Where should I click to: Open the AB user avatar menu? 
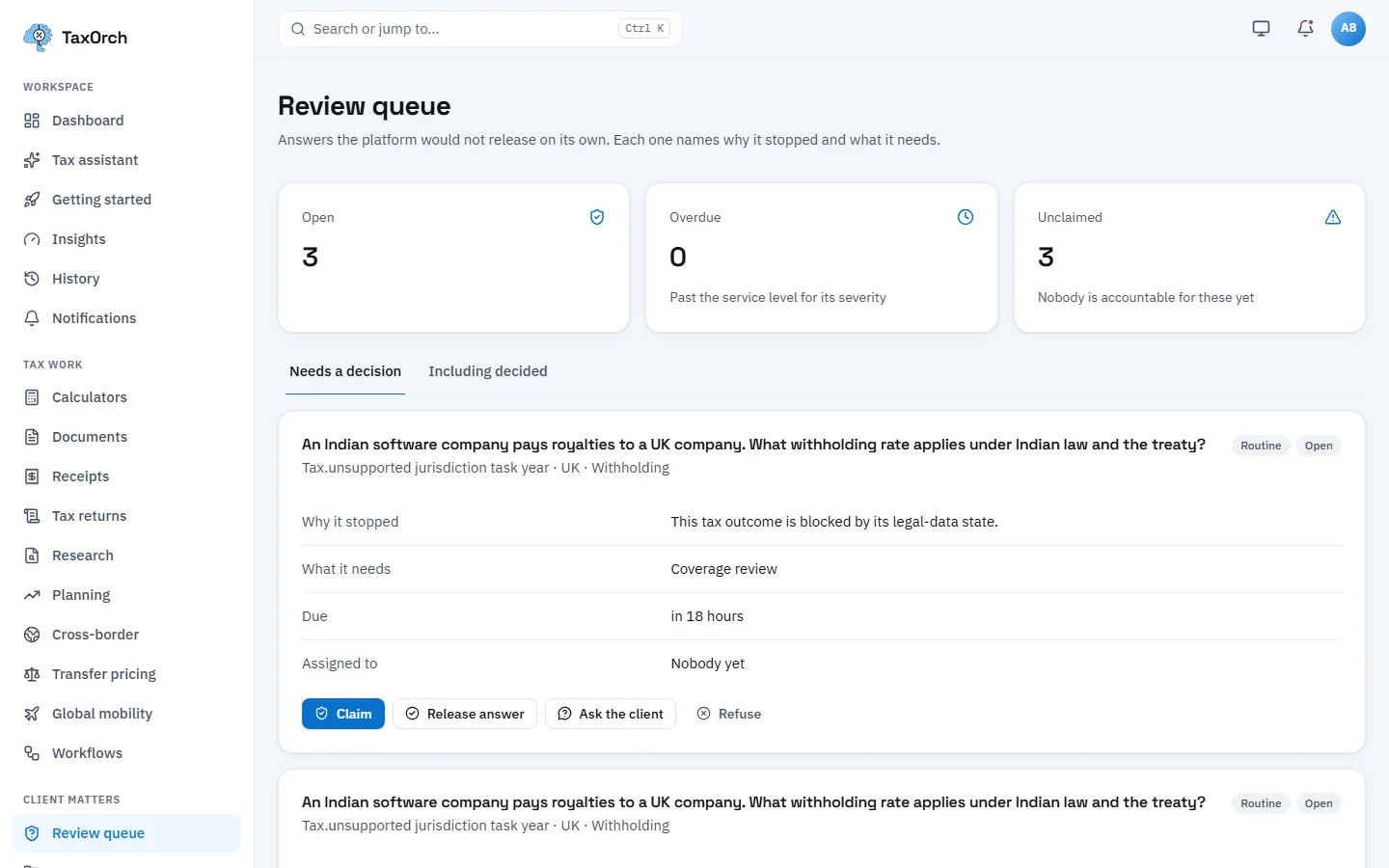(1348, 29)
